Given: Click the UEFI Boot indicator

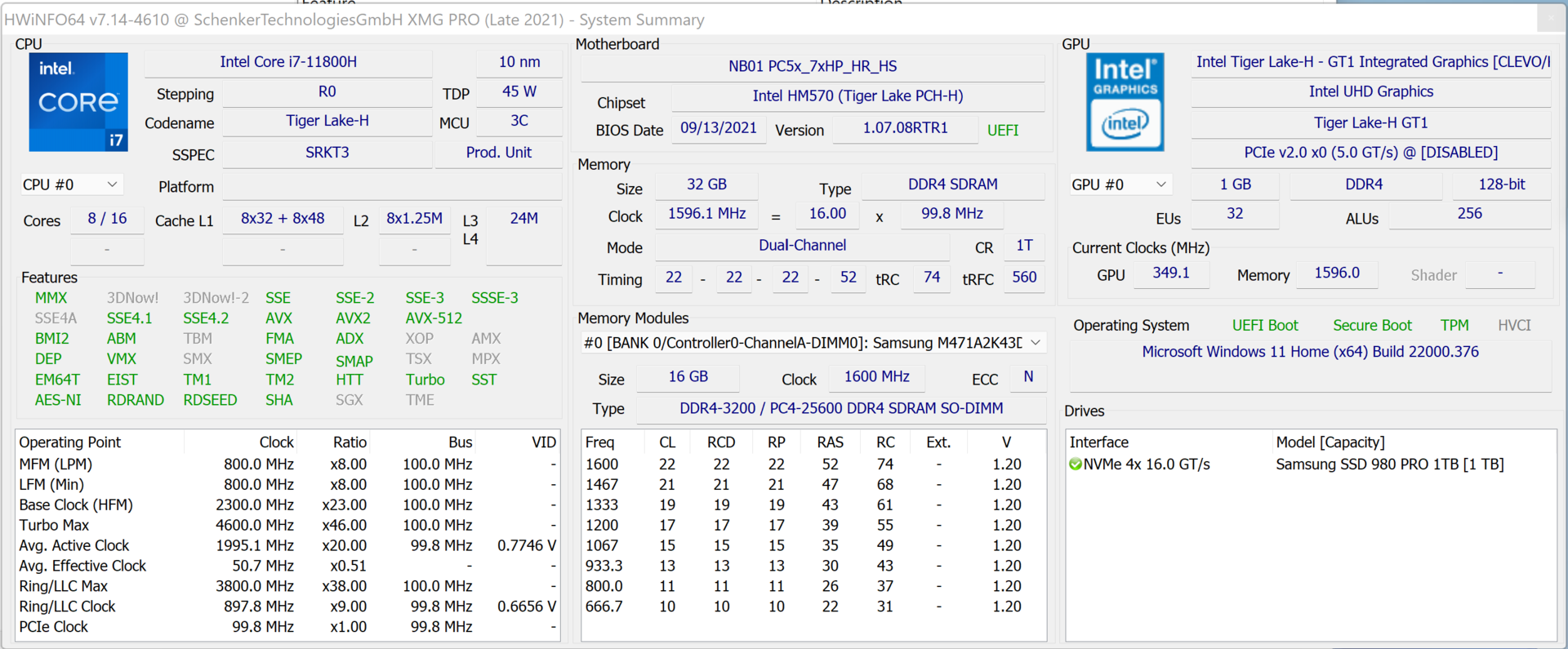Looking at the screenshot, I should (1264, 326).
